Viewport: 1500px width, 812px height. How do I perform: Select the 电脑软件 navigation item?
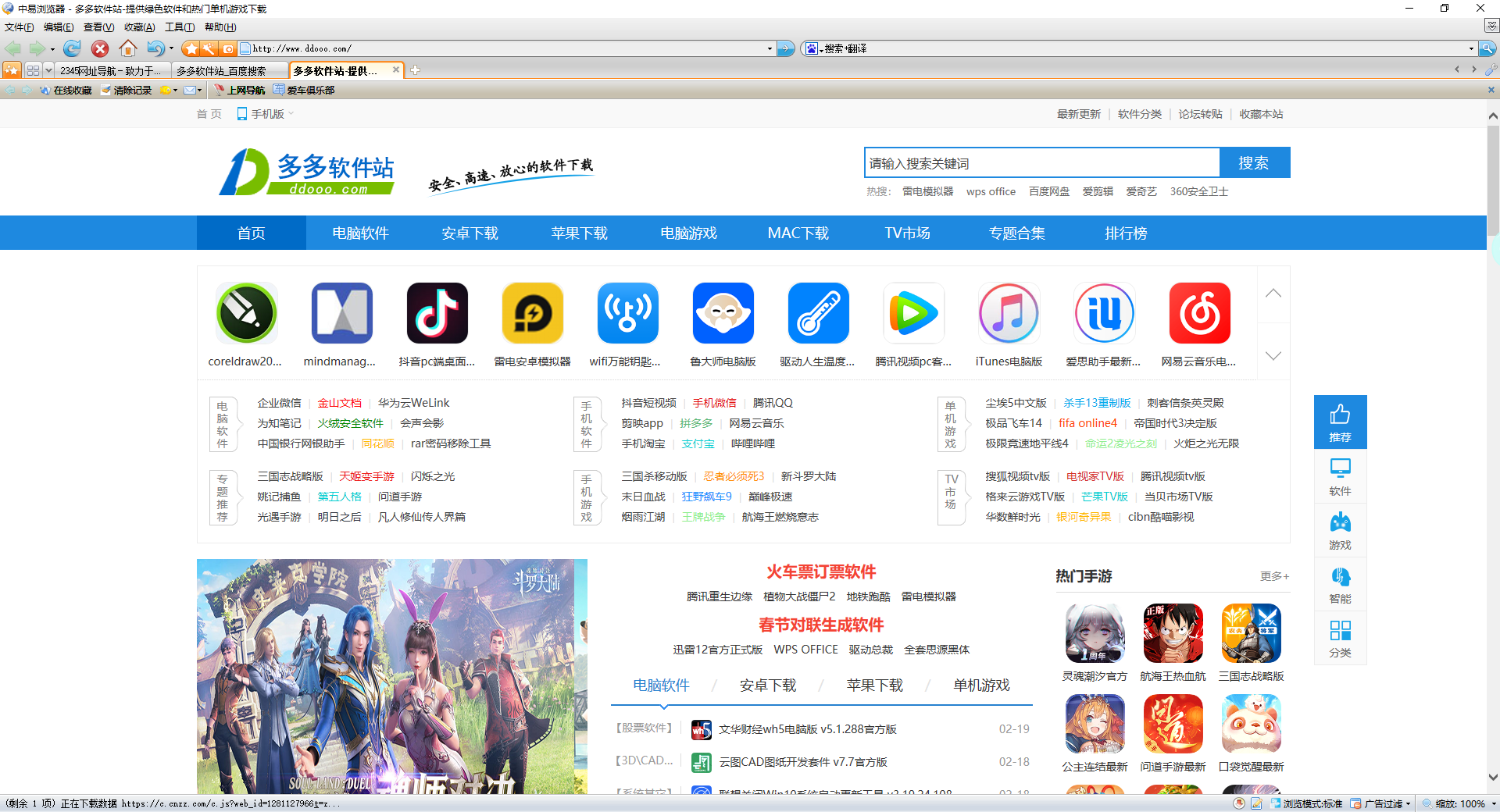click(360, 233)
